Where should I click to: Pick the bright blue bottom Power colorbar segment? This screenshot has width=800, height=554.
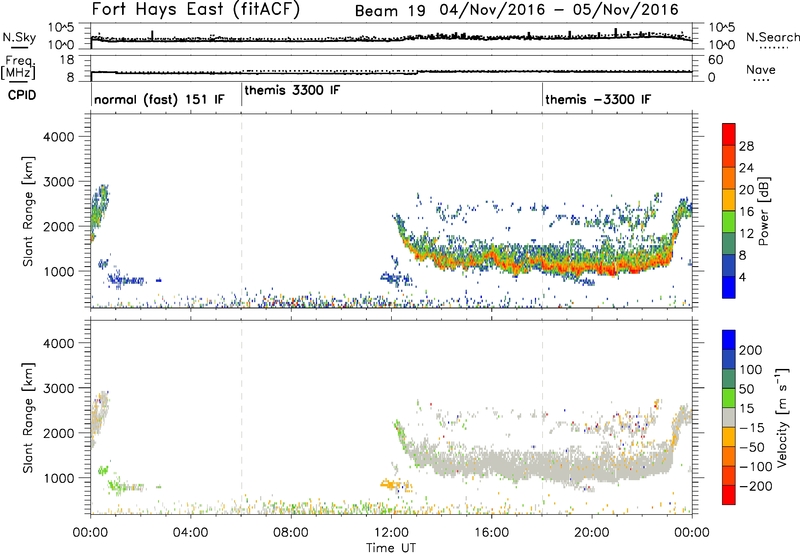click(x=729, y=287)
